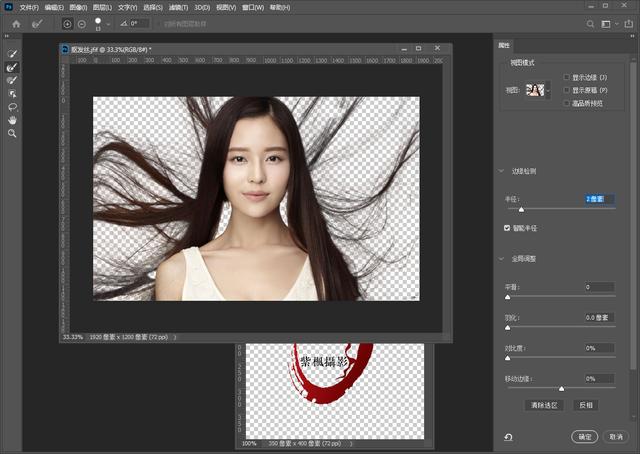The height and width of the screenshot is (454, 640).
Task: Select the Zoom magnifier tool
Action: (x=12, y=132)
